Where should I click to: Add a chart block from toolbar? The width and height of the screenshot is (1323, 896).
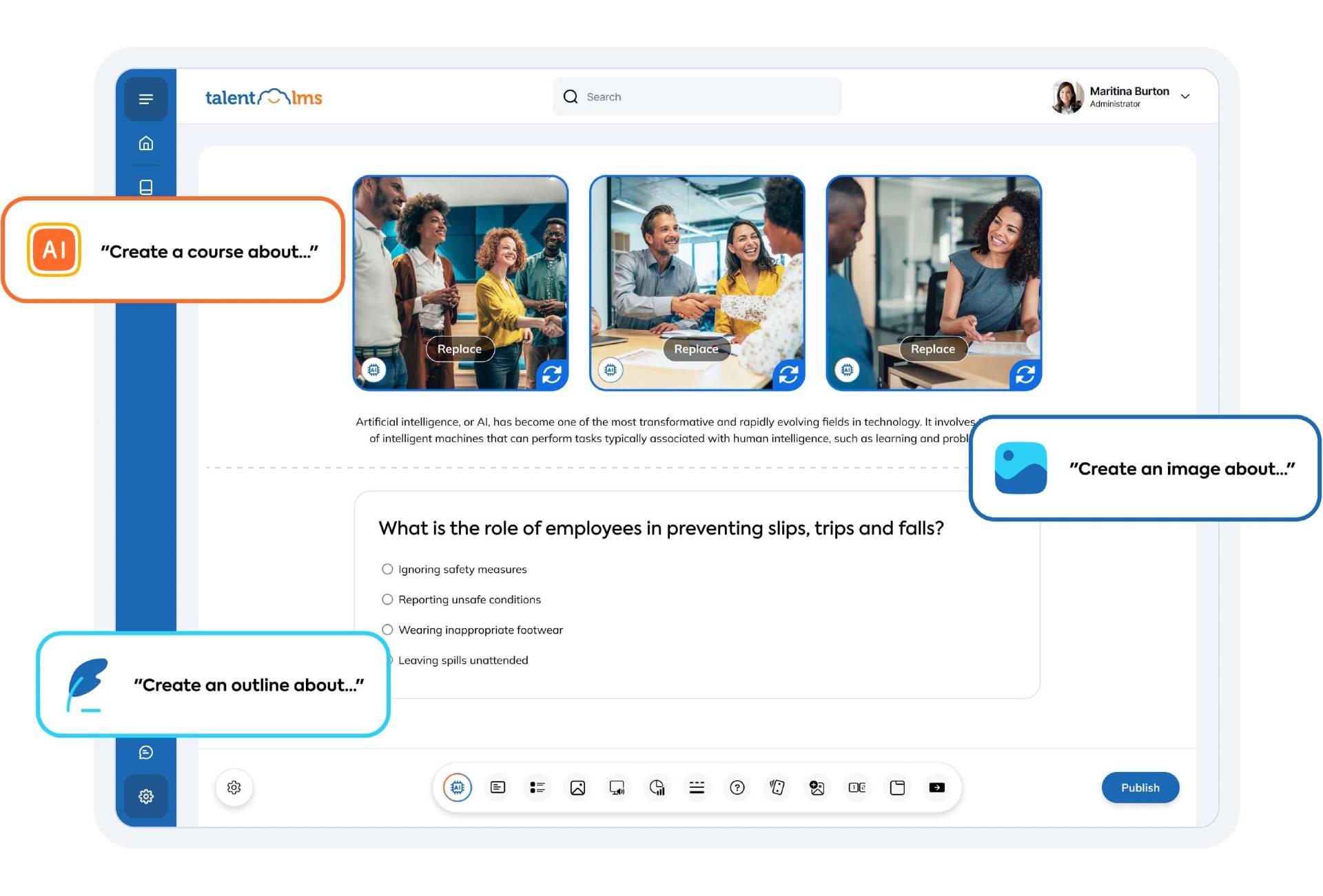pyautogui.click(x=657, y=787)
